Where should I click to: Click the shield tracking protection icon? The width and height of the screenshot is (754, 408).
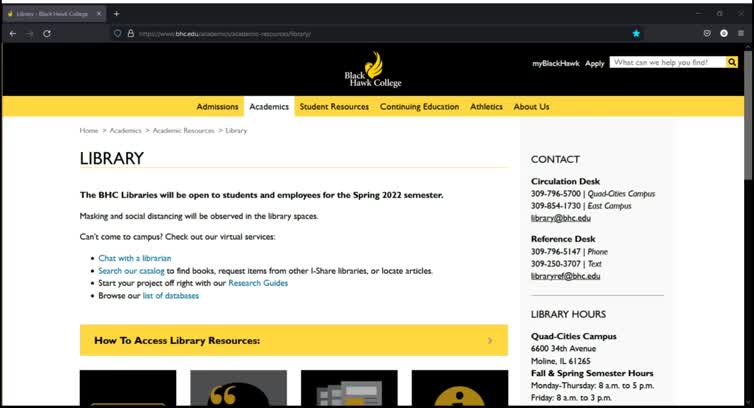pos(117,34)
